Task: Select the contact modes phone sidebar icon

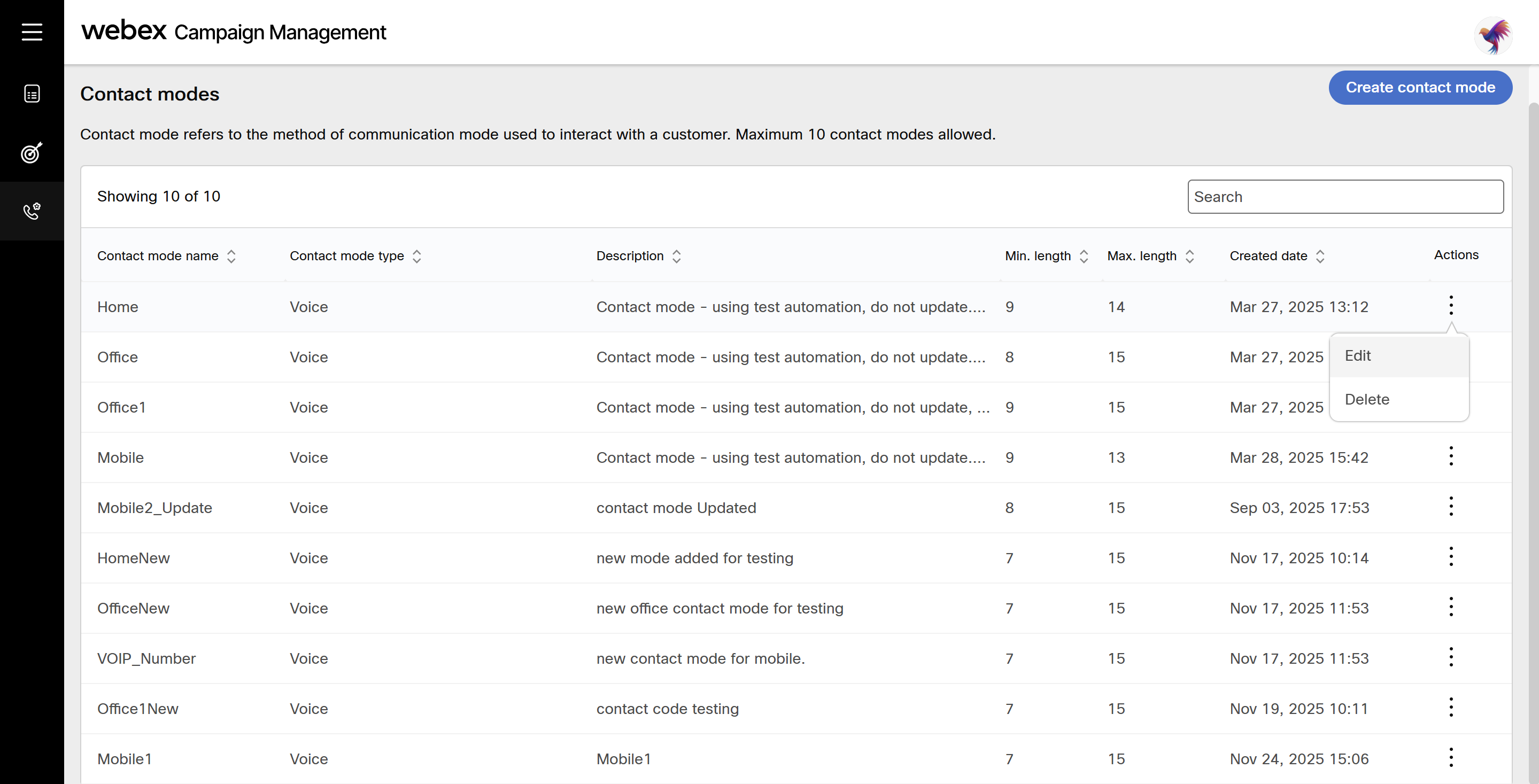Action: (32, 211)
